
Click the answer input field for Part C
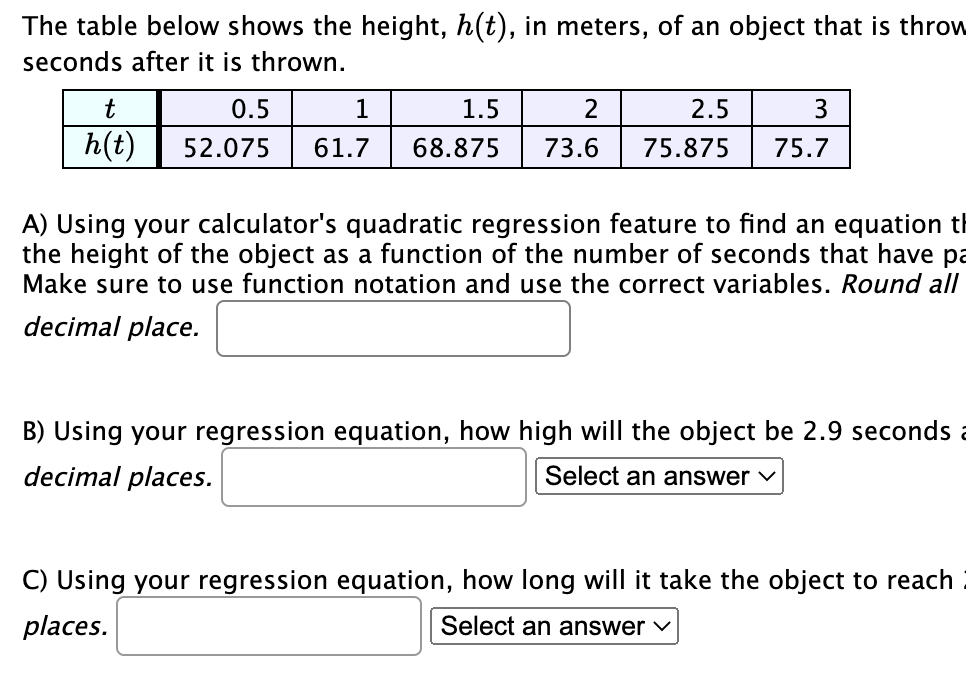(x=268, y=625)
